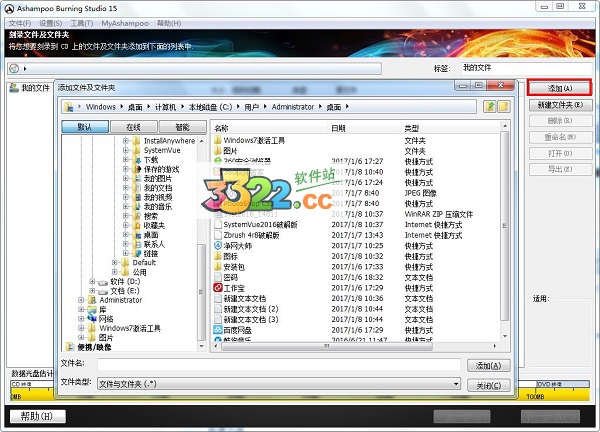Select the 百度网盘 shortcut icon
Screen dimensions: 600x432
[x=218, y=329]
